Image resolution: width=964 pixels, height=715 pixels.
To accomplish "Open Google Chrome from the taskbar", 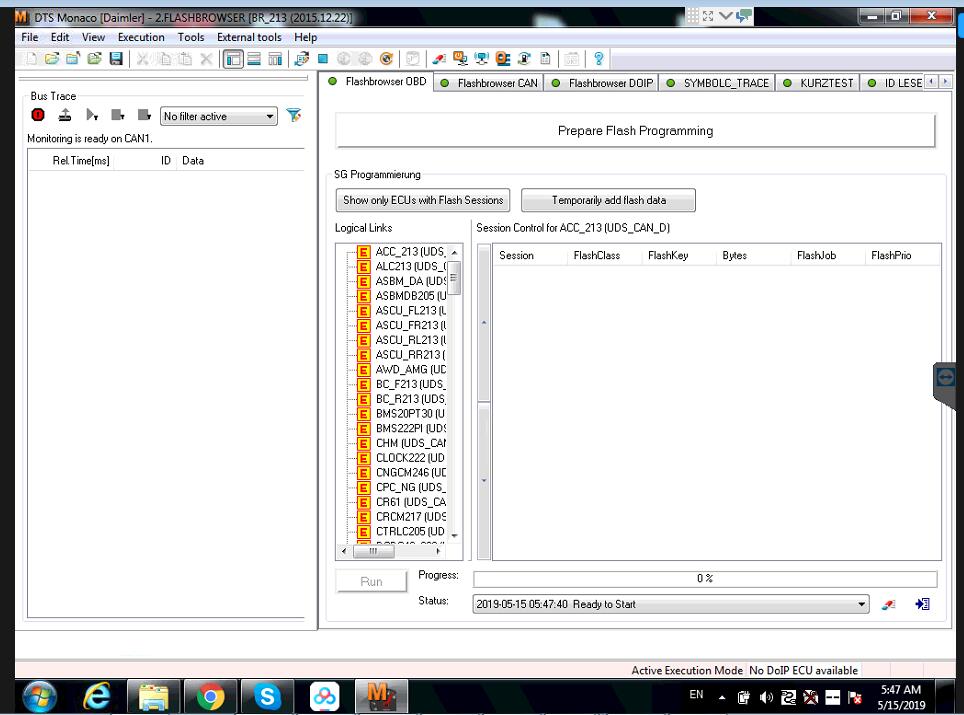I will click(210, 697).
